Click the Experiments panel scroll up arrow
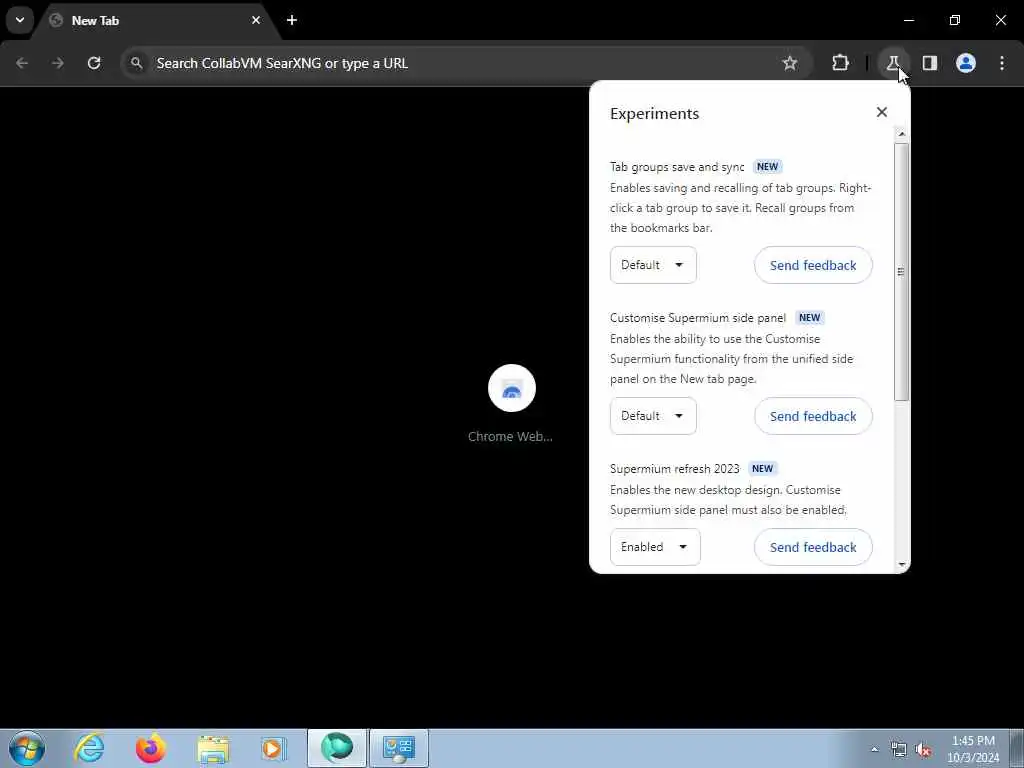Viewport: 1024px width, 768px height. coord(902,134)
